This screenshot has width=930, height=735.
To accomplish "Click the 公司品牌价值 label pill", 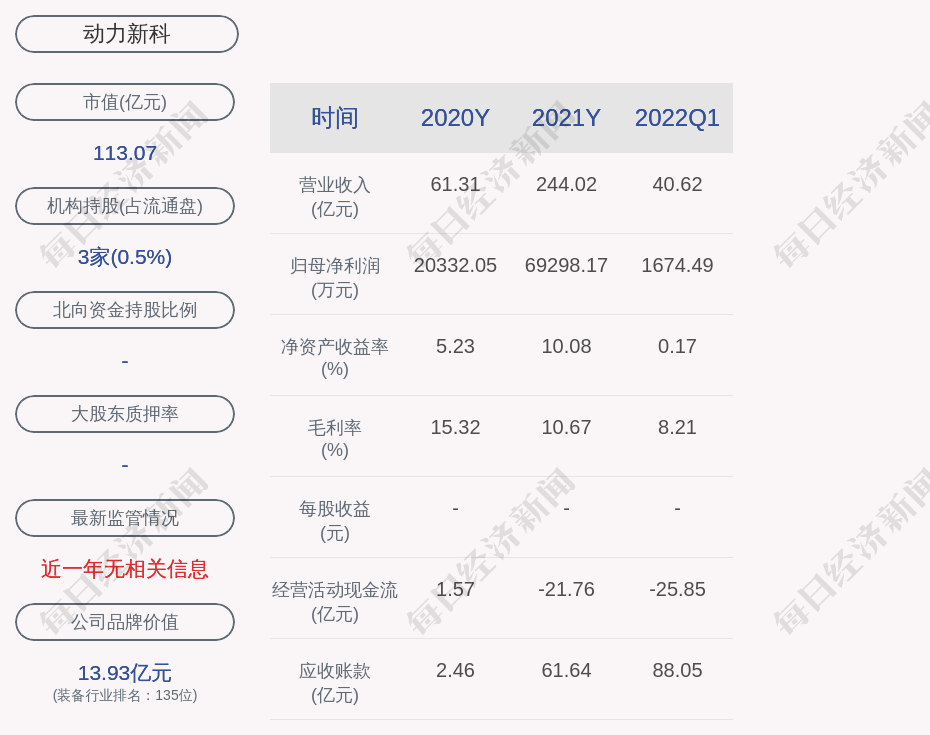I will pos(125,622).
